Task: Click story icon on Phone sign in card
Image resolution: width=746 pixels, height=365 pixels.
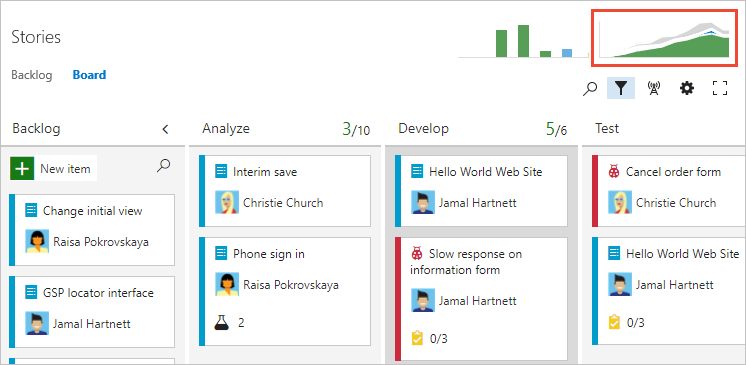Action: (221, 254)
